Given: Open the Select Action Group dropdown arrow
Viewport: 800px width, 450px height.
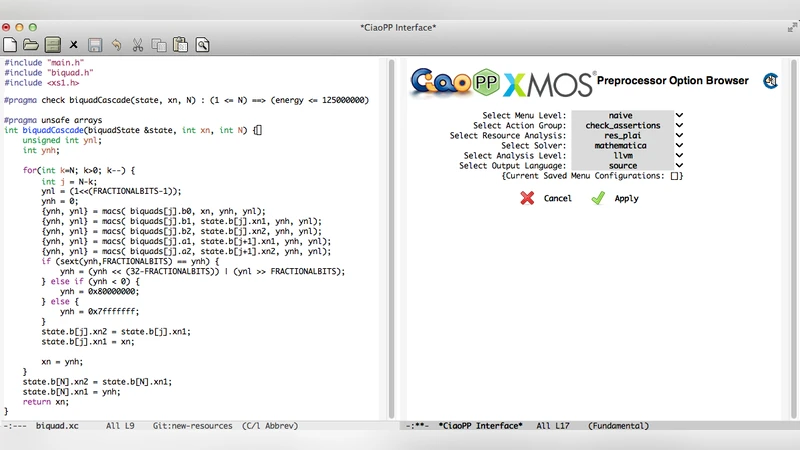Looking at the screenshot, I should pos(679,125).
